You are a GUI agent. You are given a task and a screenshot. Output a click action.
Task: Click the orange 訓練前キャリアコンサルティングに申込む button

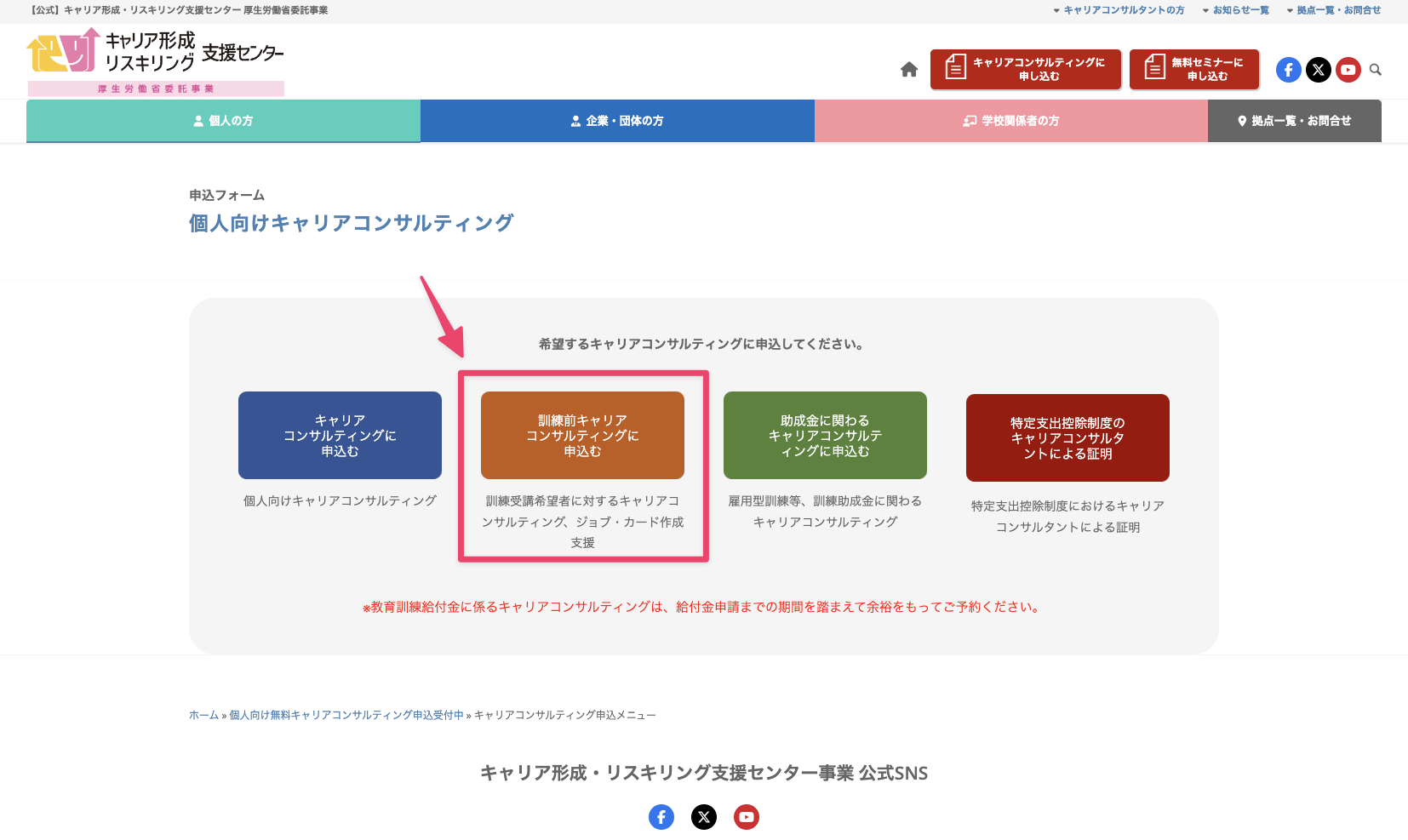click(x=582, y=435)
